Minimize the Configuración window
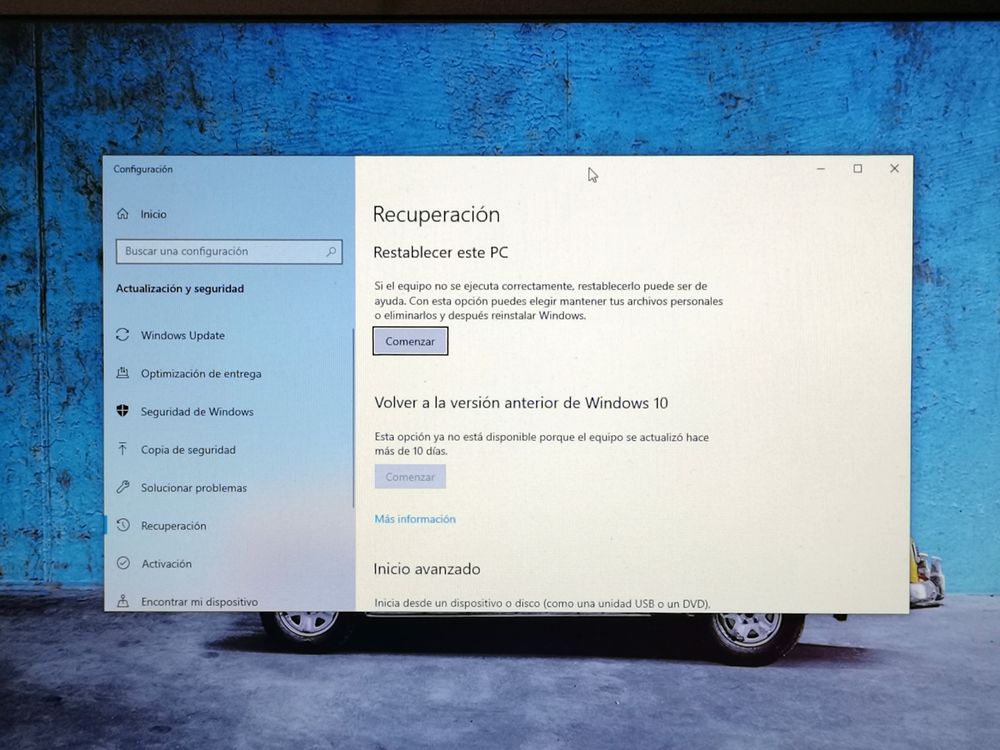Screen dimensions: 1000x750 click(x=820, y=169)
